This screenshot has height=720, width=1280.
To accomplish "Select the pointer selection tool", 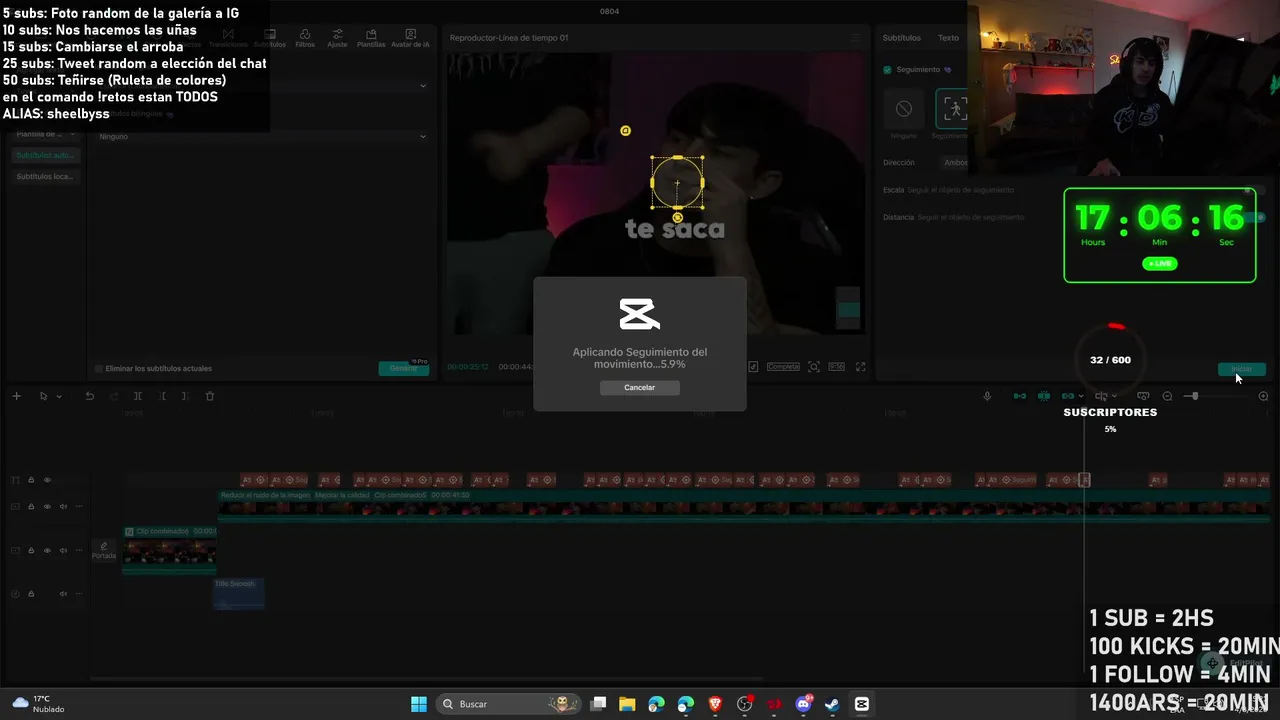I will coord(43,396).
